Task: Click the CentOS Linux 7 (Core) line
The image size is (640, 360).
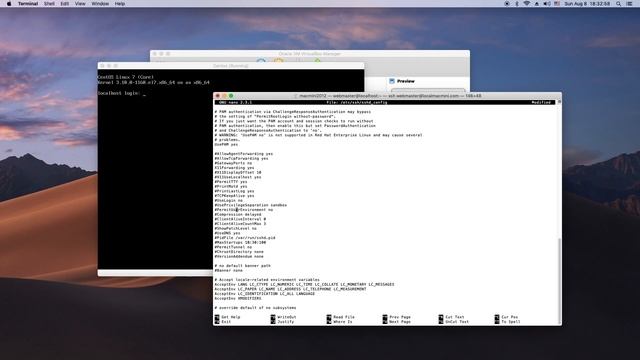Action: (x=126, y=77)
